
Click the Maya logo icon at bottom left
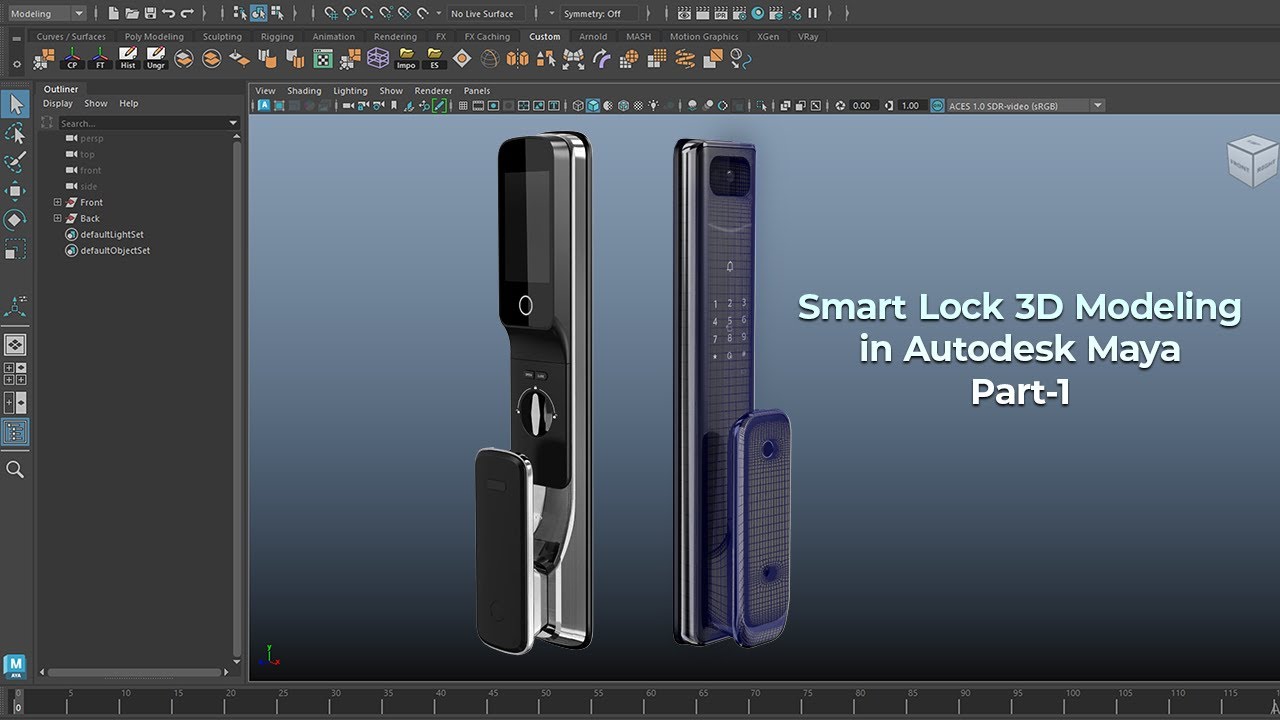(14, 666)
